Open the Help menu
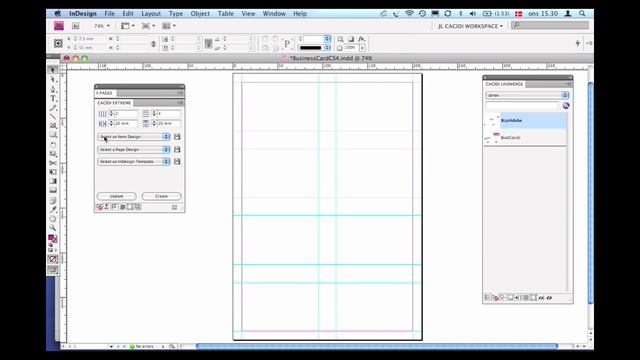Screen dimensions: 640x360 pyautogui.click(x=300, y=13)
